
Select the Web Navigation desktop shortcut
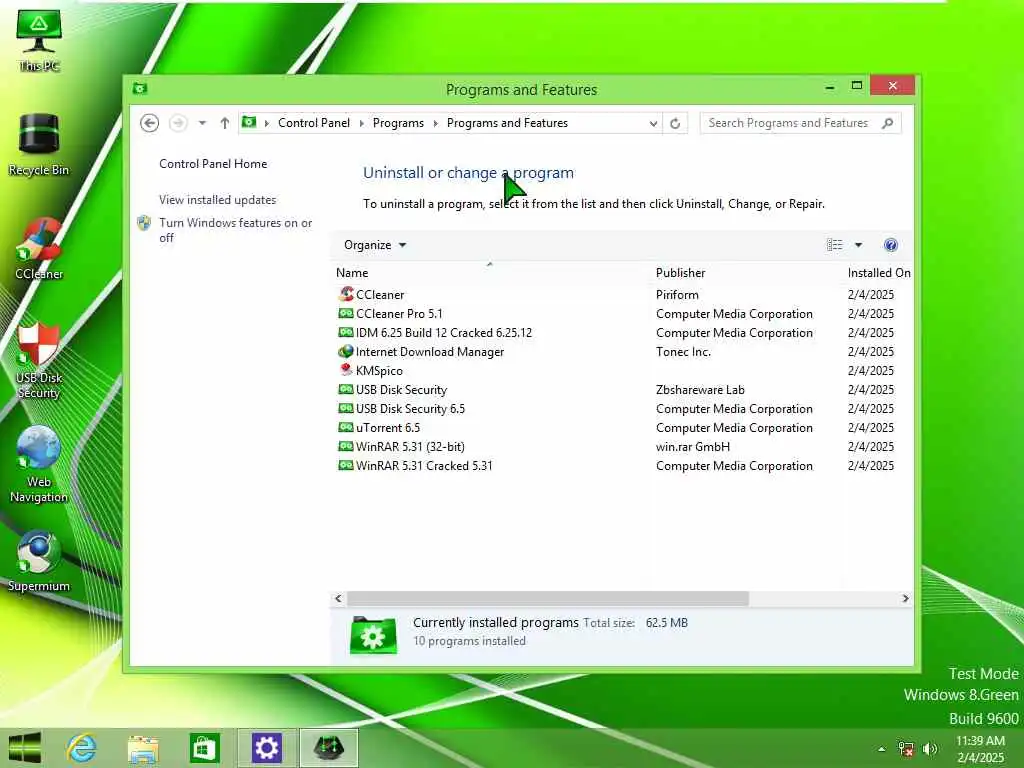(x=39, y=464)
